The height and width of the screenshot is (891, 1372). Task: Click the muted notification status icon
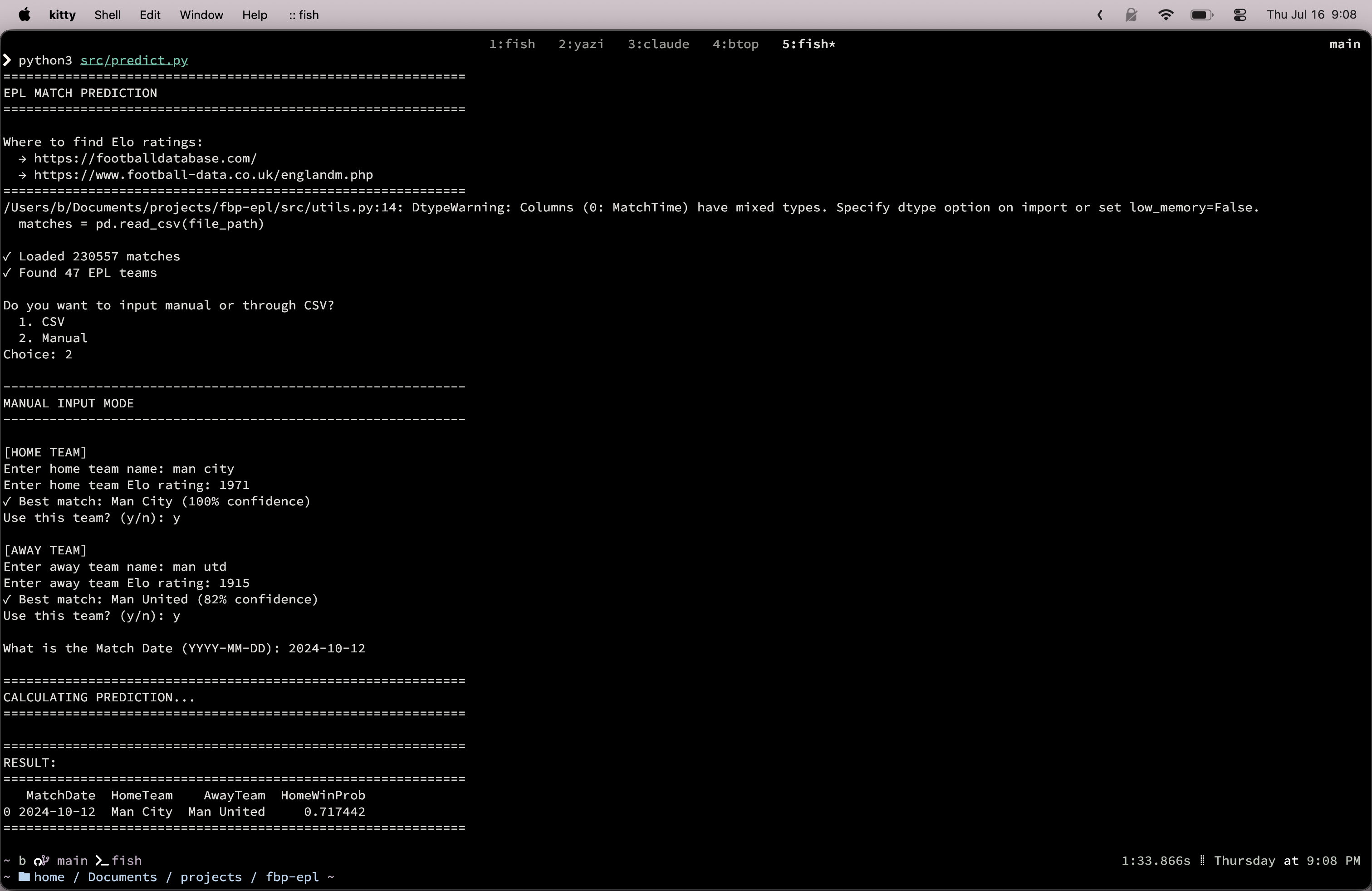pos(1132,15)
